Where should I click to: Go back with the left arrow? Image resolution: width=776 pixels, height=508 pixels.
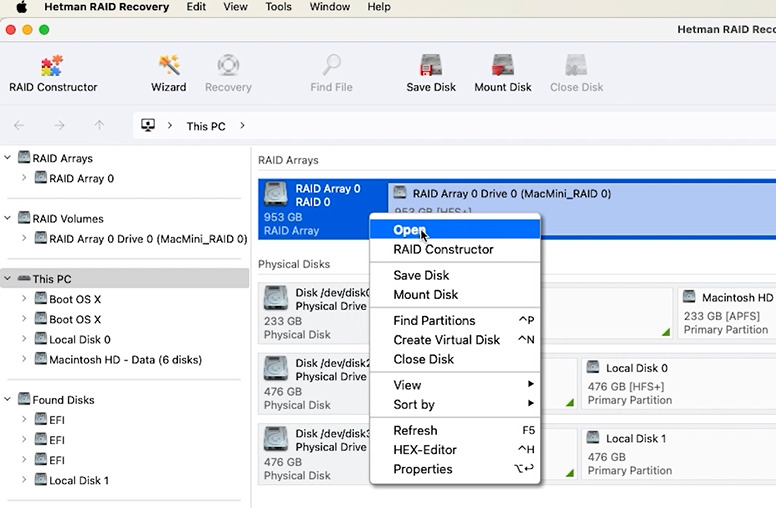(x=19, y=126)
